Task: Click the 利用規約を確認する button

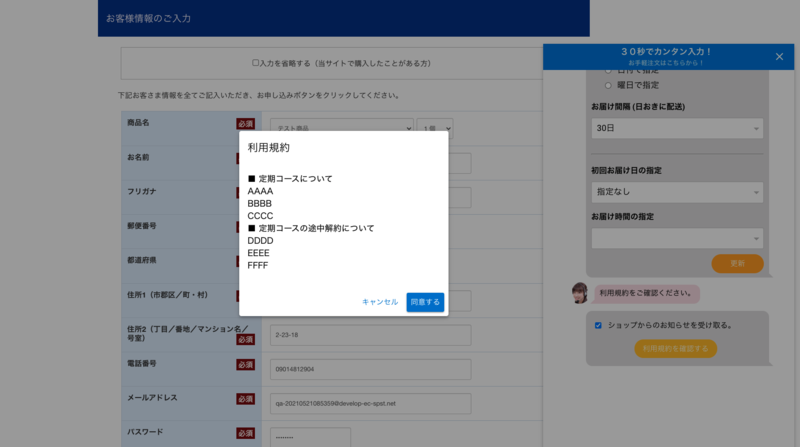Action: pyautogui.click(x=676, y=349)
